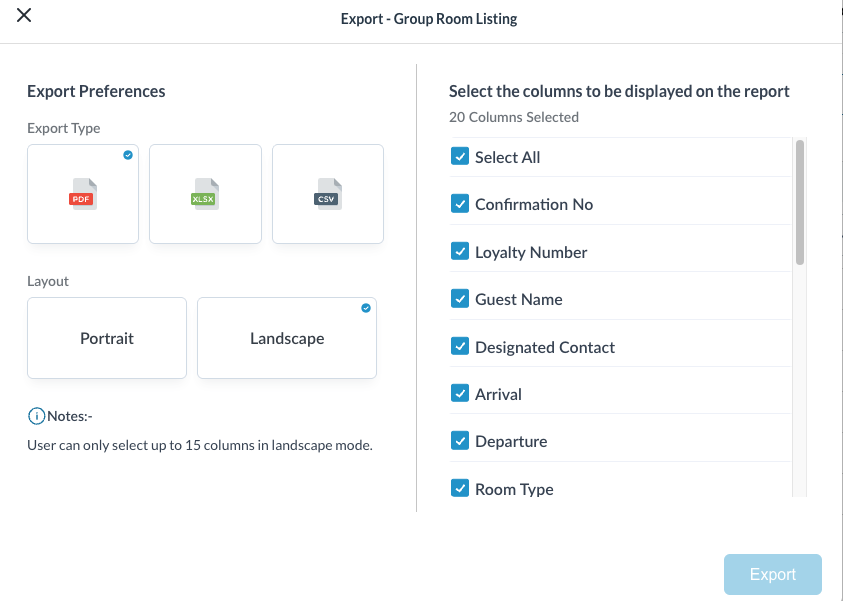Screen dimensions: 843x601
Task: Uncheck the Confirmation No column
Action: coord(460,204)
